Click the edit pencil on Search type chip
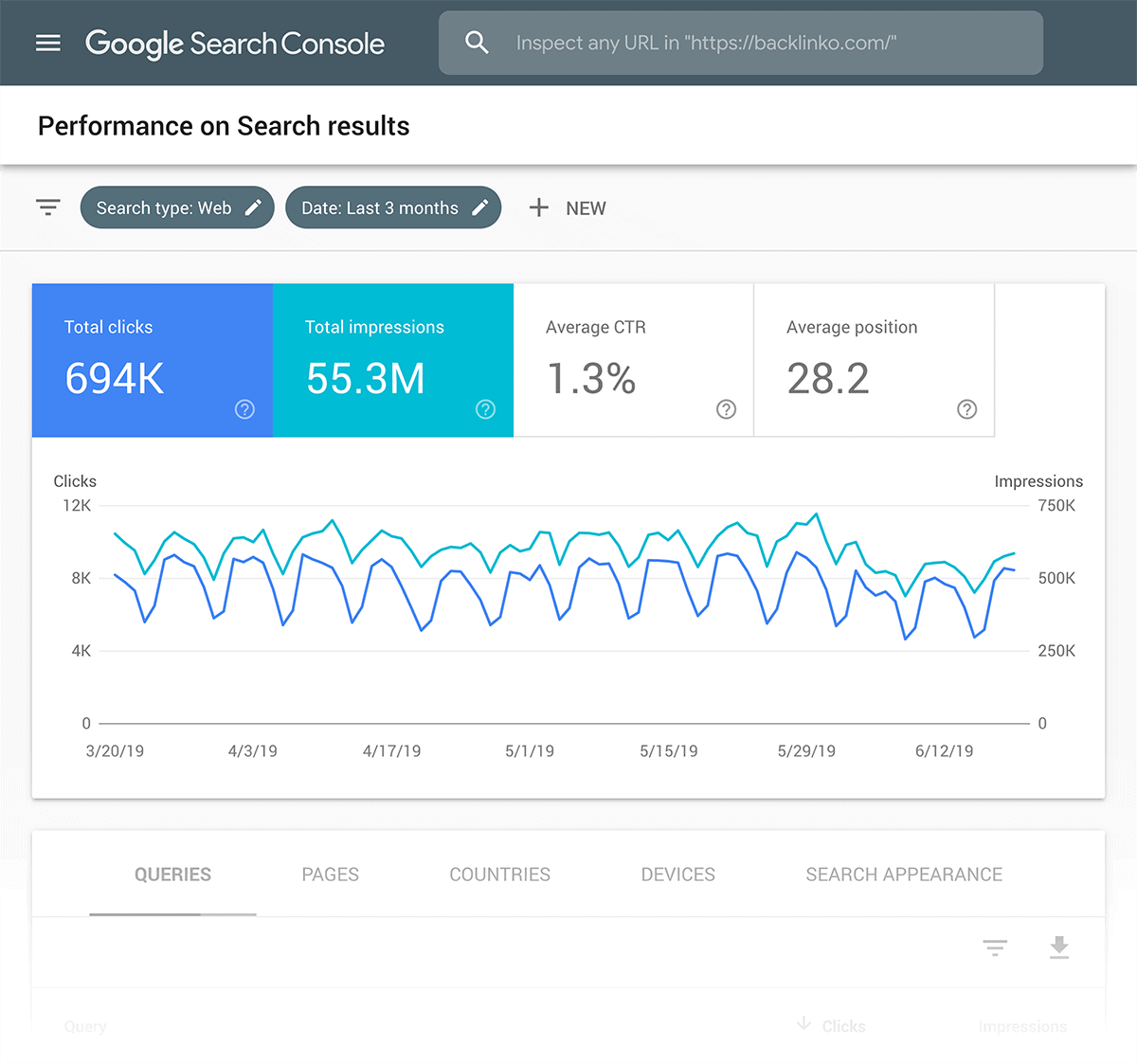 tap(253, 207)
